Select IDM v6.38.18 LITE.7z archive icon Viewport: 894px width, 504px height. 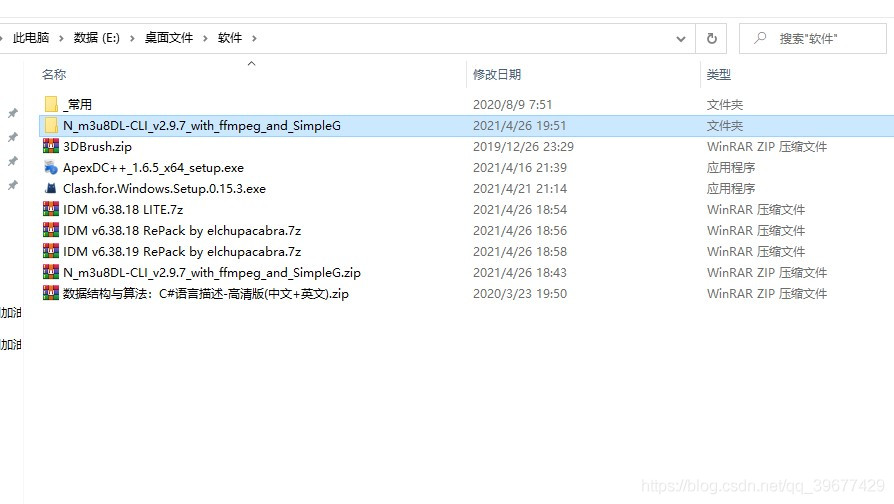click(x=51, y=209)
